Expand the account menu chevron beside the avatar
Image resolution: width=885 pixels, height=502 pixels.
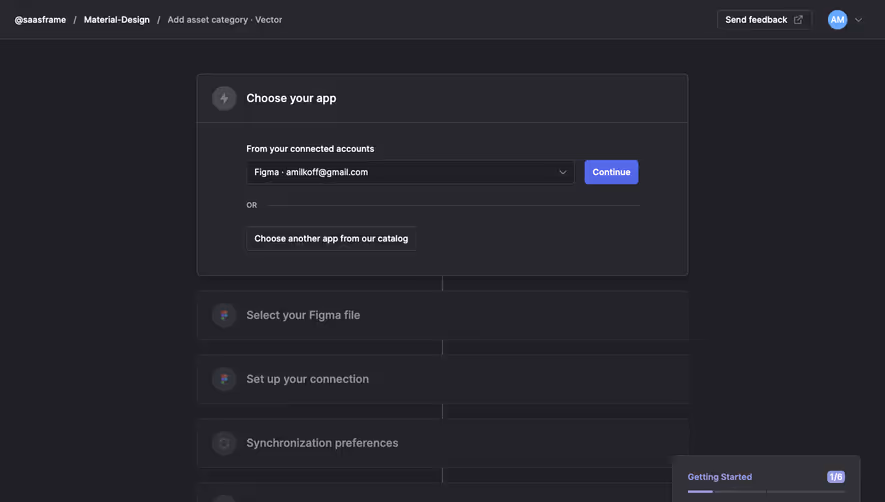point(858,20)
